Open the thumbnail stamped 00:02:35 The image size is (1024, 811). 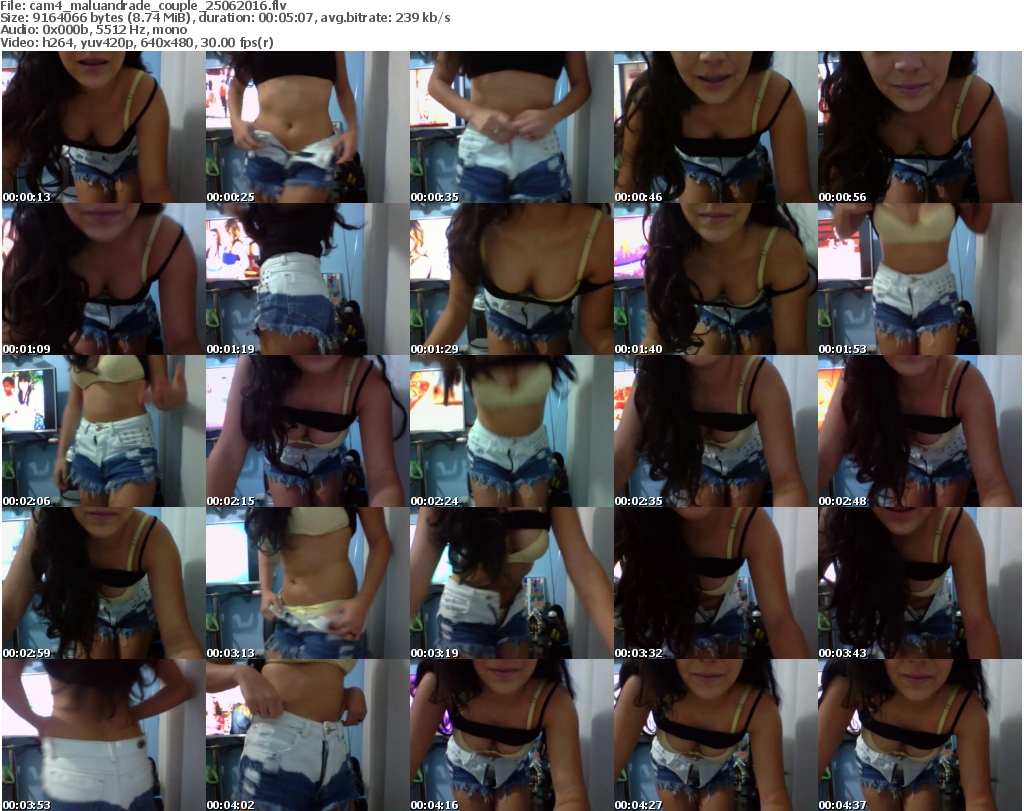point(715,432)
